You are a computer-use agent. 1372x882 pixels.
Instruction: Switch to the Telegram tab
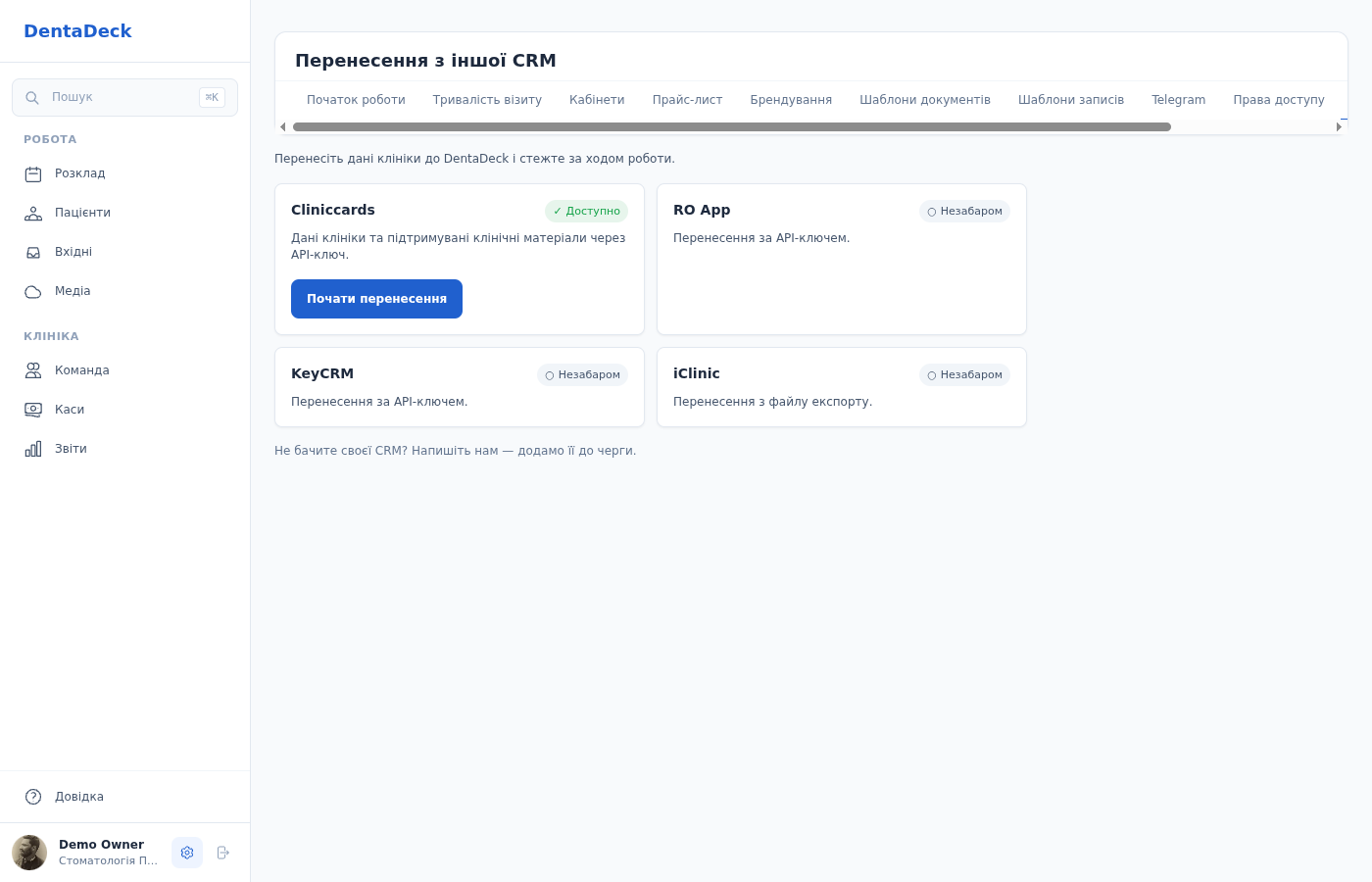[1178, 100]
